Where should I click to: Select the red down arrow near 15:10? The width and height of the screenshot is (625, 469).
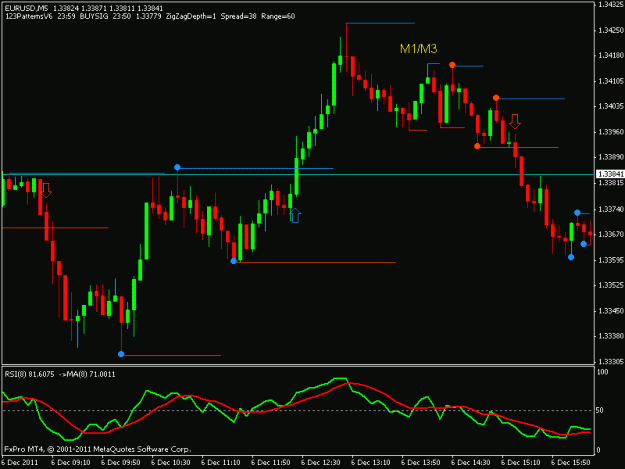point(515,122)
